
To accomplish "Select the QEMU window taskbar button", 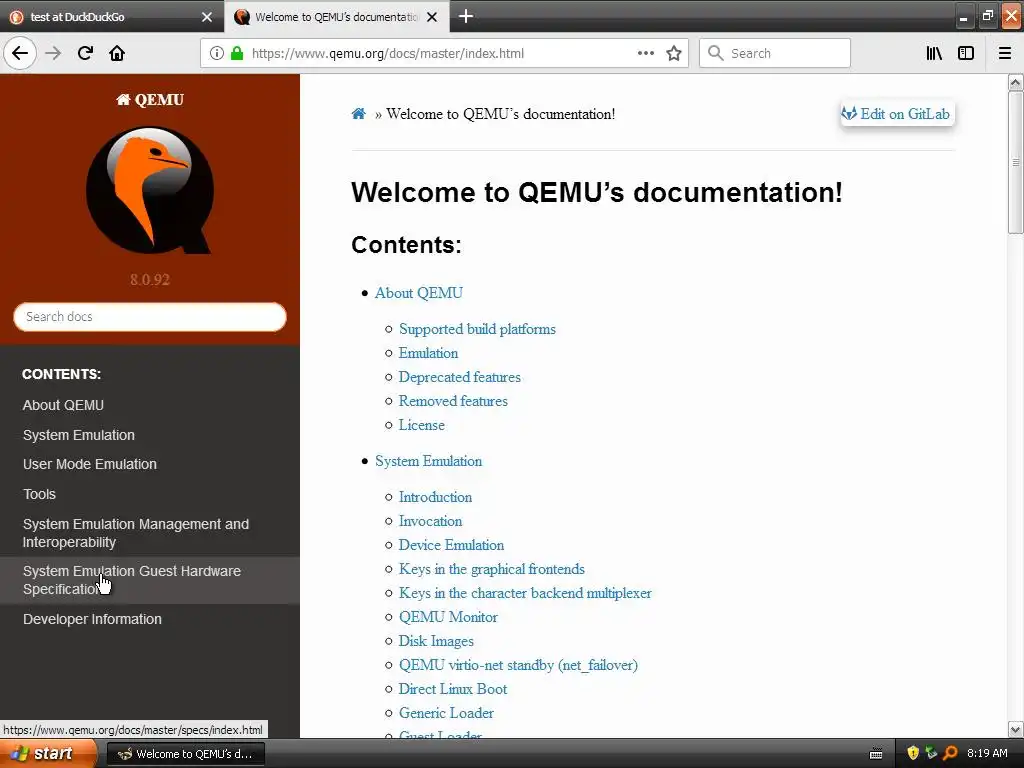I will point(185,754).
